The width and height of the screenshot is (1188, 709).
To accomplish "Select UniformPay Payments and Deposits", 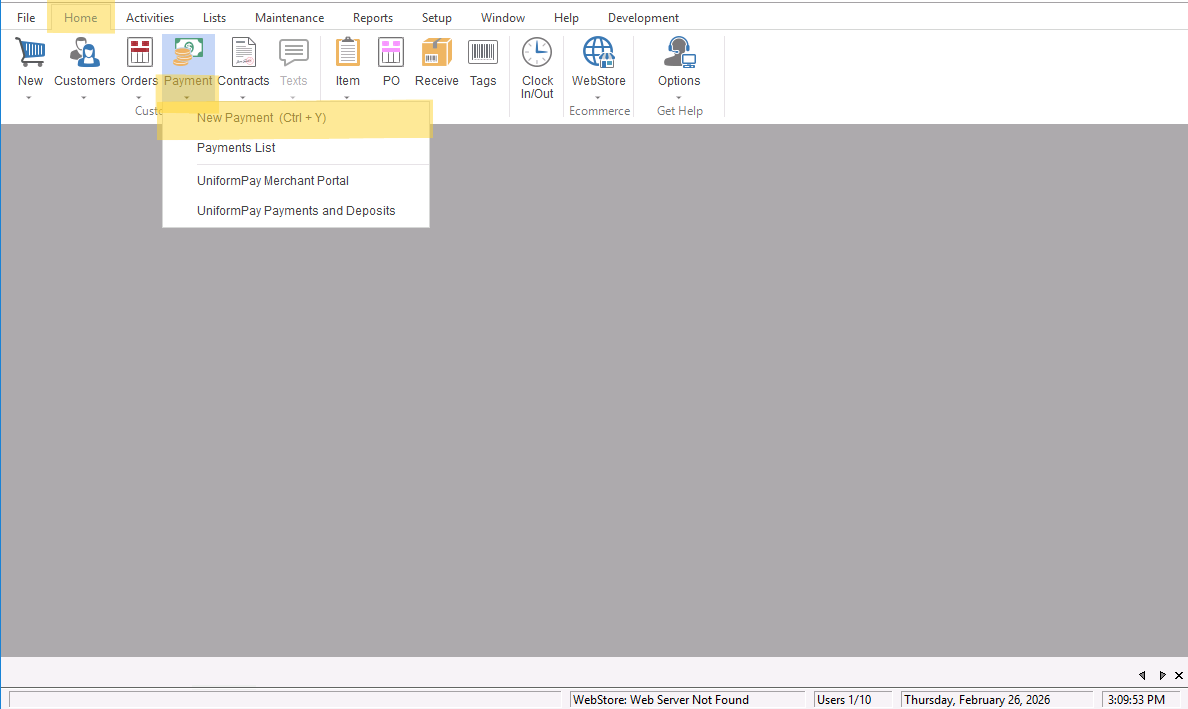I will pos(296,211).
